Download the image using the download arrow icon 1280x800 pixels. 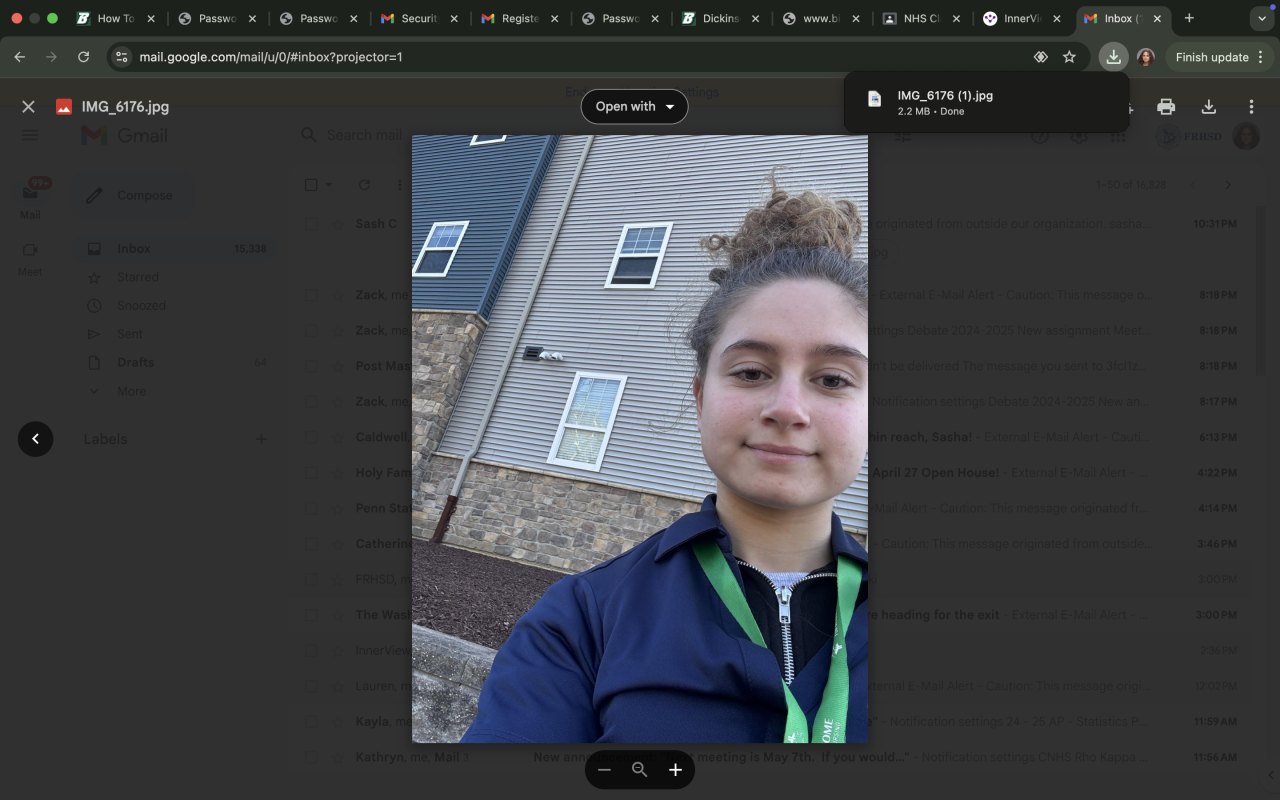pos(1208,107)
